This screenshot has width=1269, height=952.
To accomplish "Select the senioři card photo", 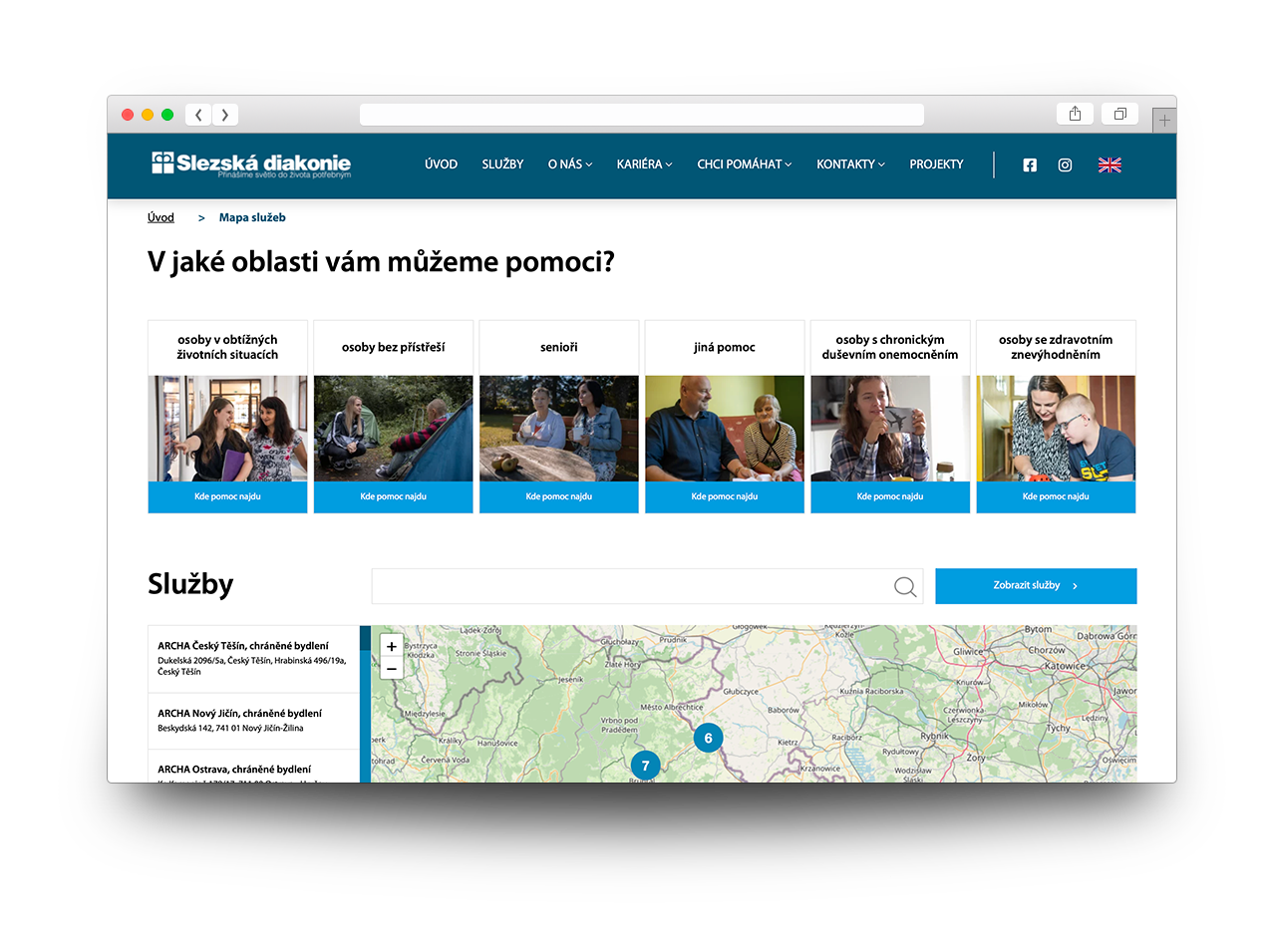I will [x=558, y=429].
